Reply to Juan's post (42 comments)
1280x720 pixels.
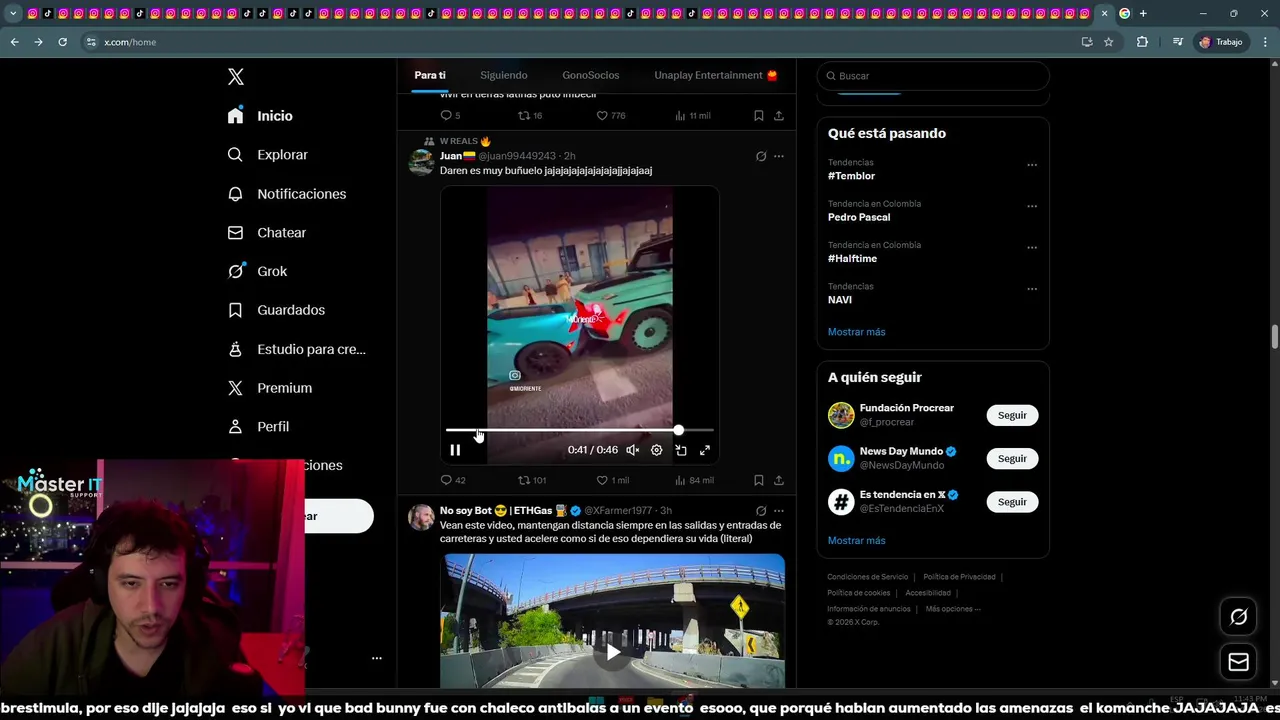coord(453,480)
